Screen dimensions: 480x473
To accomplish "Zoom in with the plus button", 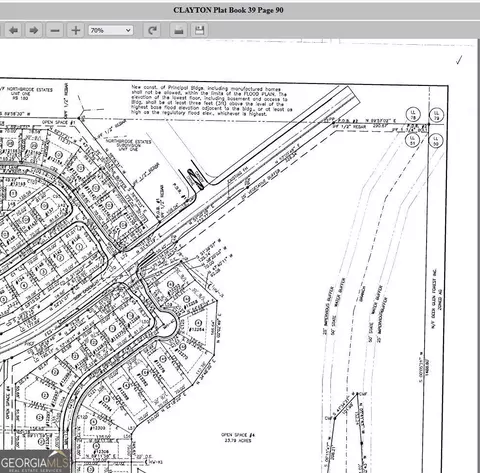I will click(76, 30).
